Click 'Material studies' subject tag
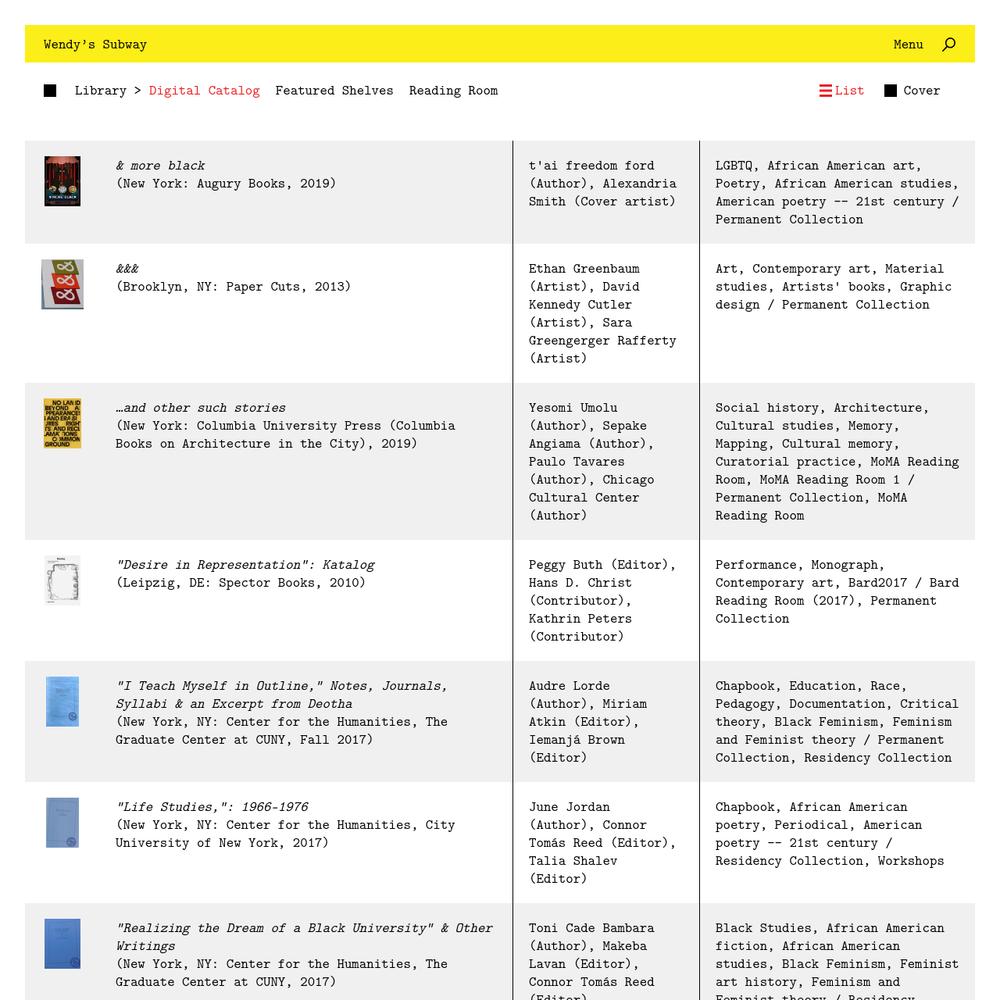Viewport: 1000px width, 1000px height. 832,277
